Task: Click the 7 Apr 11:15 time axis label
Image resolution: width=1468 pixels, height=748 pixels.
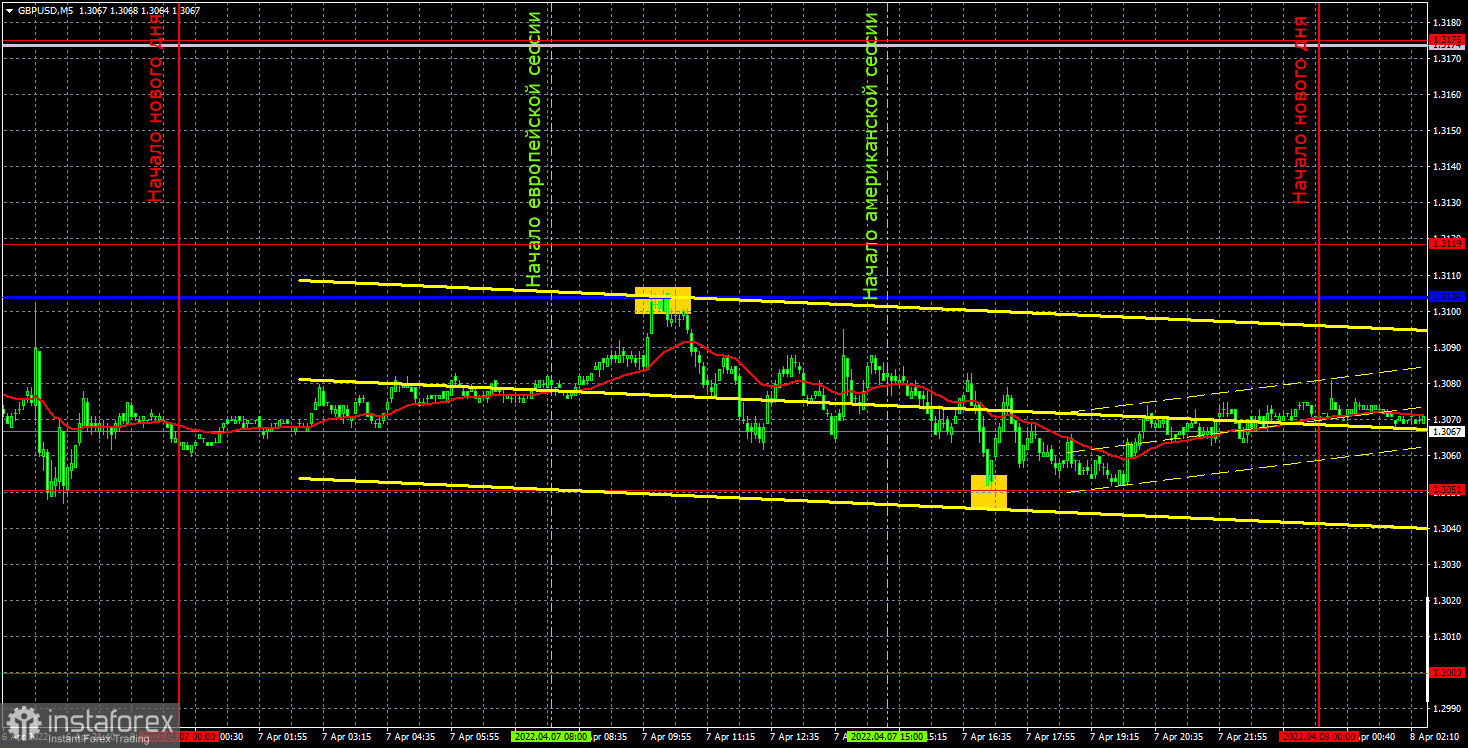Action: pyautogui.click(x=730, y=737)
